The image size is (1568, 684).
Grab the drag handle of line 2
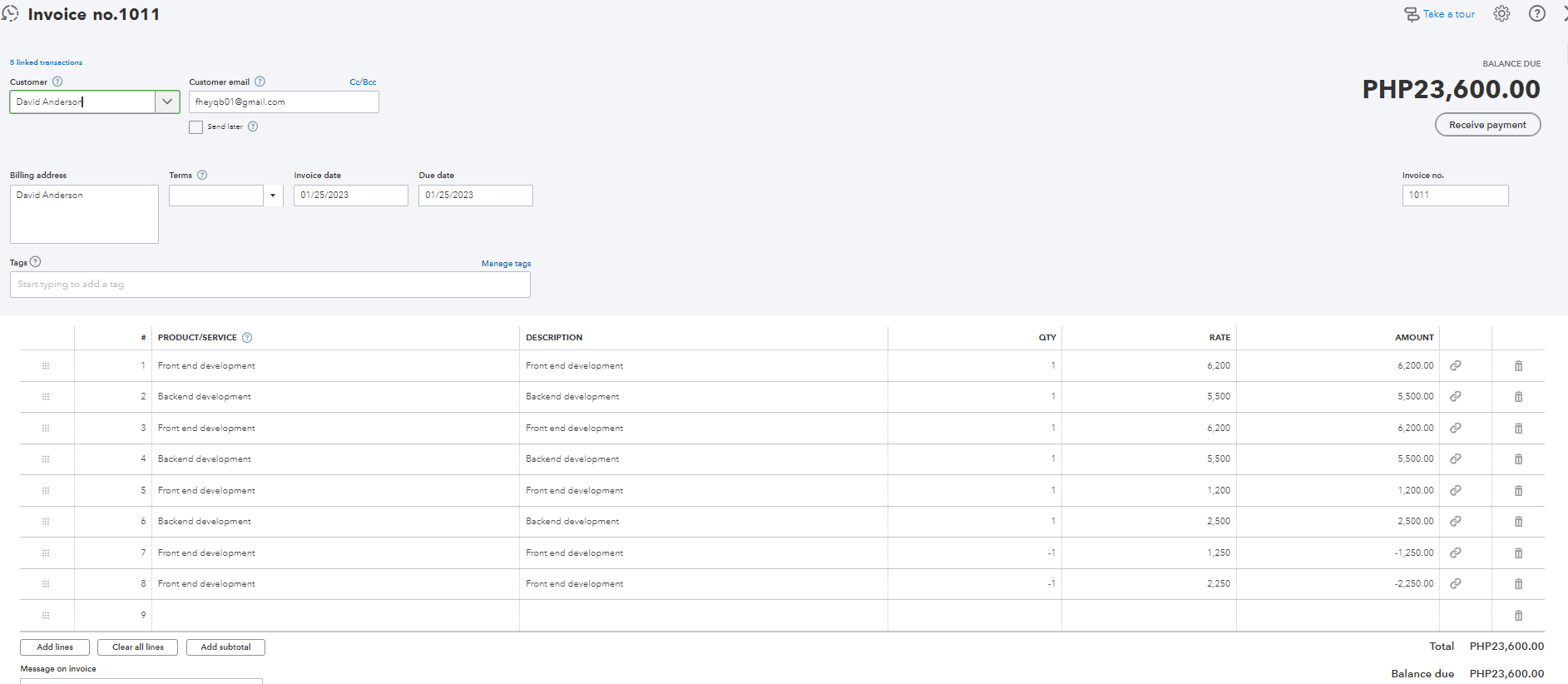(46, 397)
